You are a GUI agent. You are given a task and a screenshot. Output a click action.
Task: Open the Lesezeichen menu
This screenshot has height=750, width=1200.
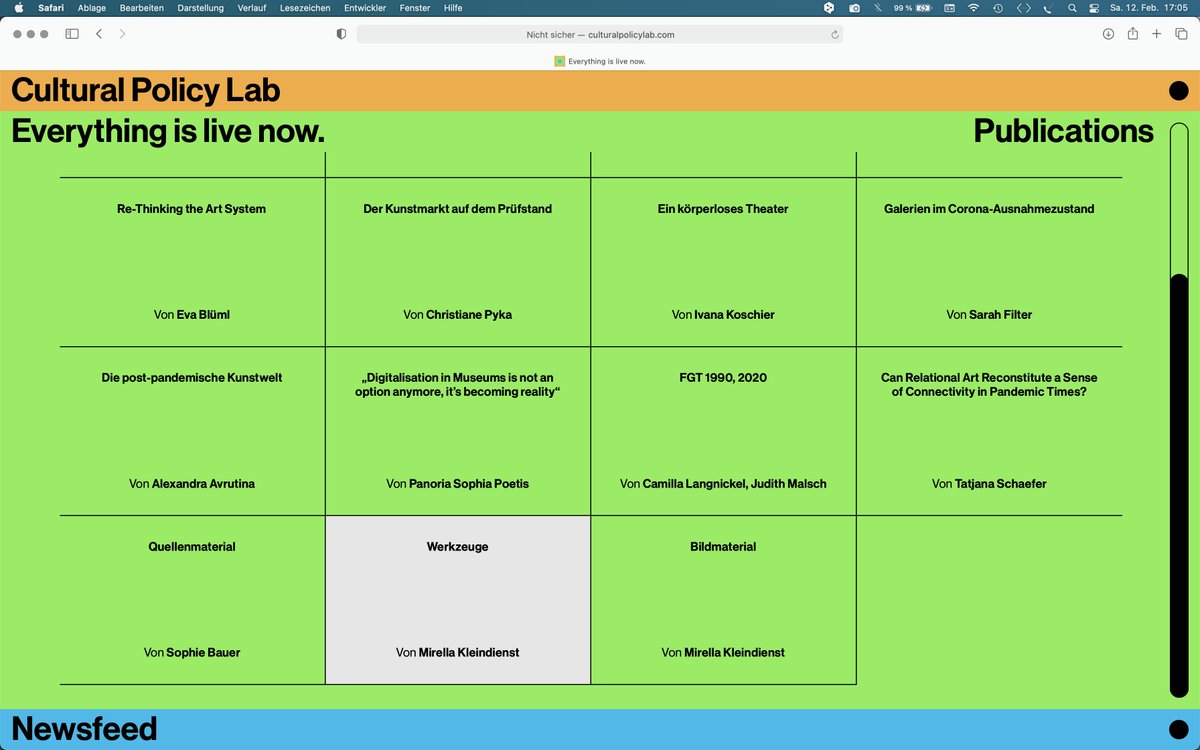(304, 8)
